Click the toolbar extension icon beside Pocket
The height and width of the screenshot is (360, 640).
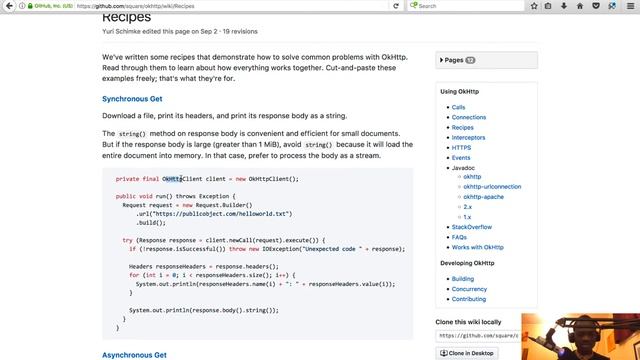pos(612,6)
